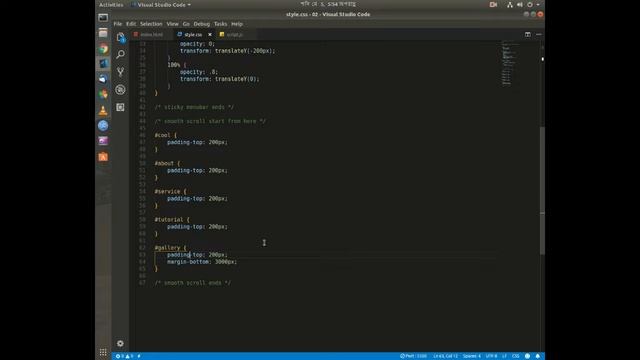The height and width of the screenshot is (360, 640).
Task: Open the Manage gear at activity bar bottom
Action: [x=120, y=343]
